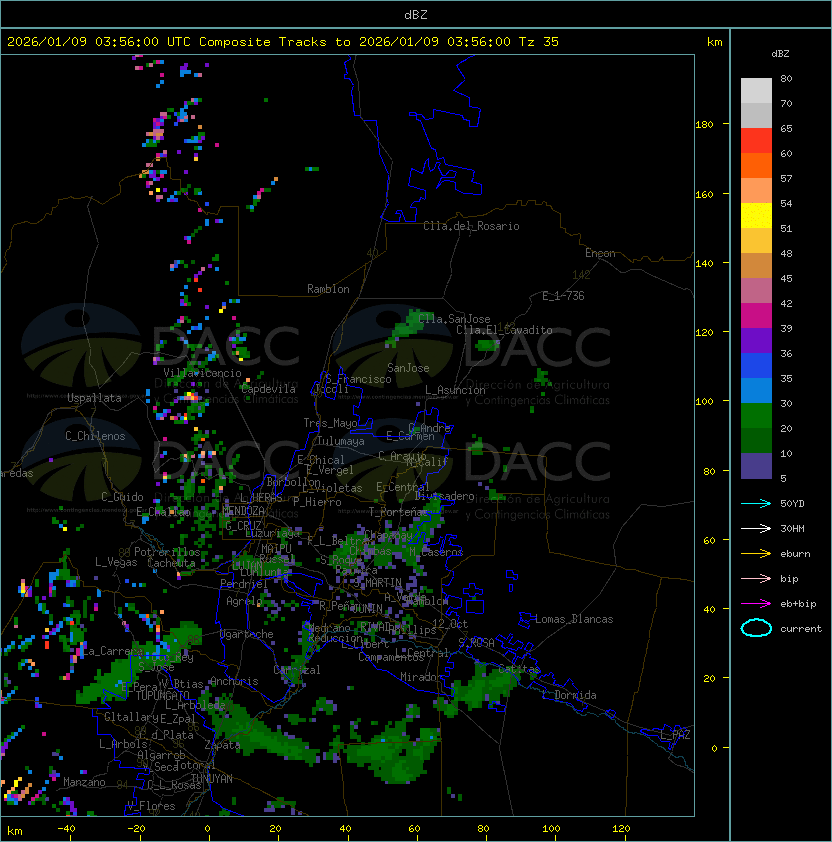Click the 'Ugarteche' map label
Viewport: 832px width, 842px height.
click(247, 634)
